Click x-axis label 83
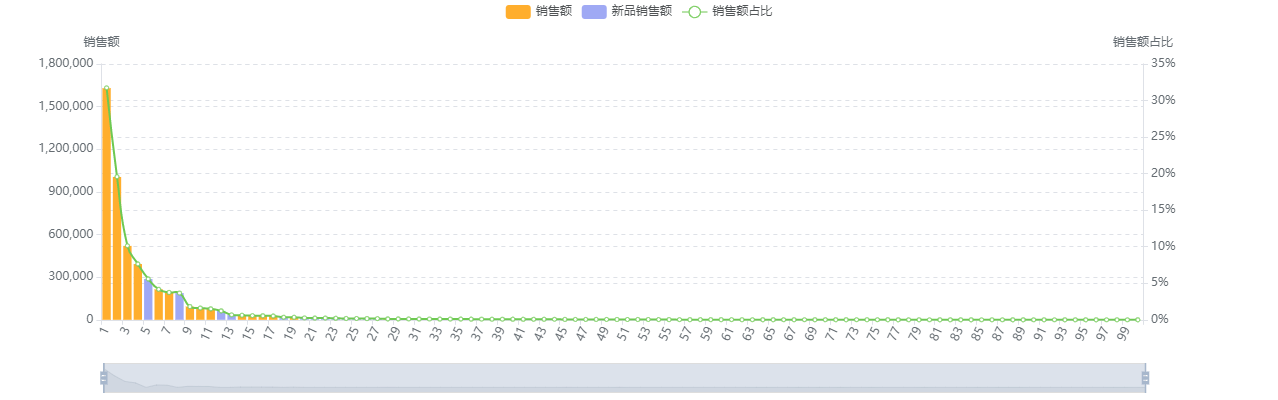The width and height of the screenshot is (1278, 400). tap(955, 333)
